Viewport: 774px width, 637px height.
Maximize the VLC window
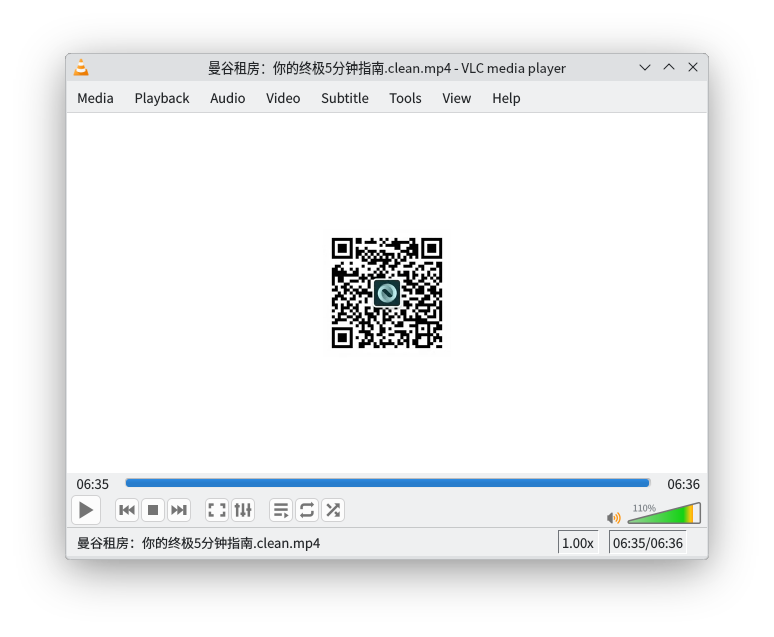[669, 67]
